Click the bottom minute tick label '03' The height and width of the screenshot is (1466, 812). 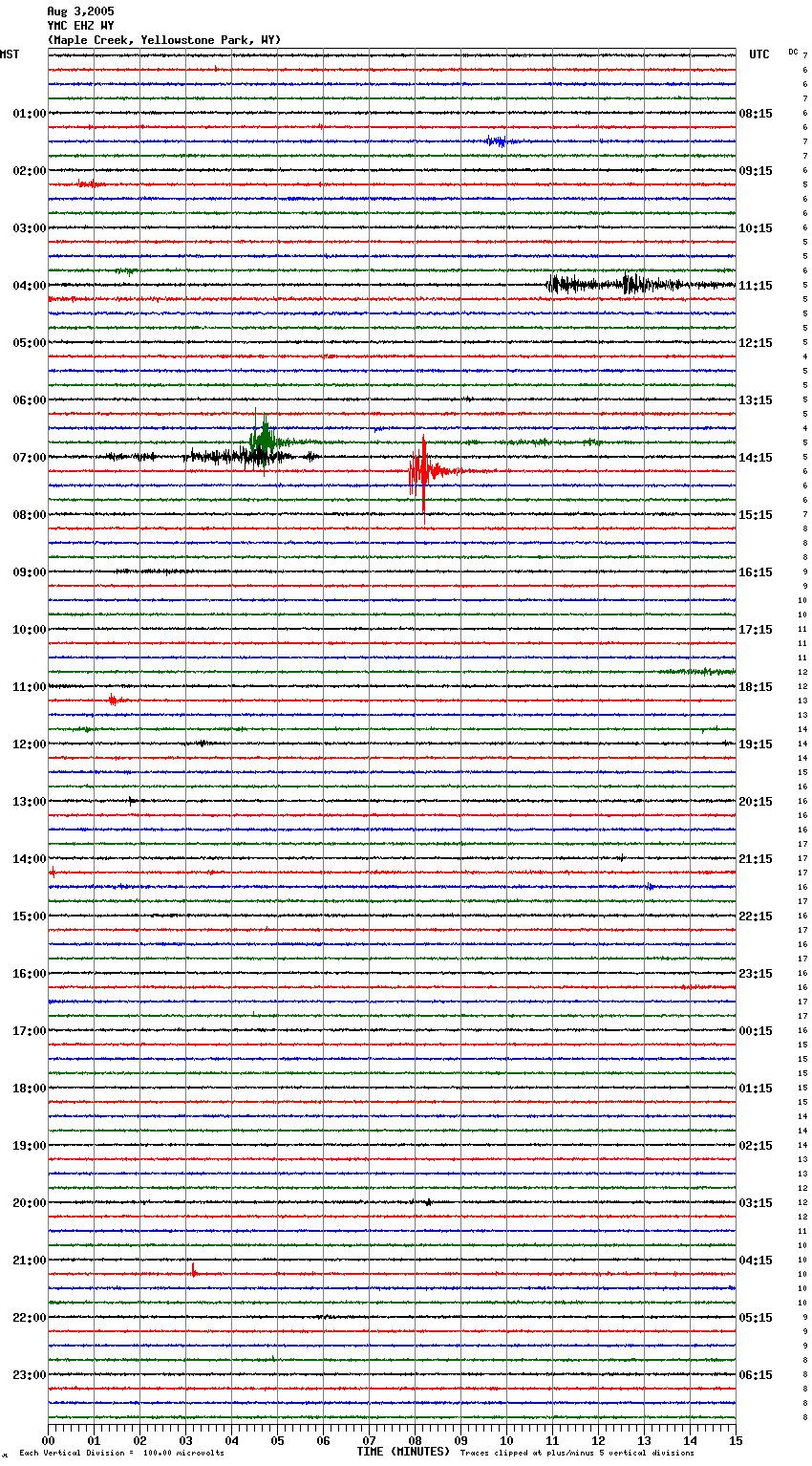point(185,1440)
